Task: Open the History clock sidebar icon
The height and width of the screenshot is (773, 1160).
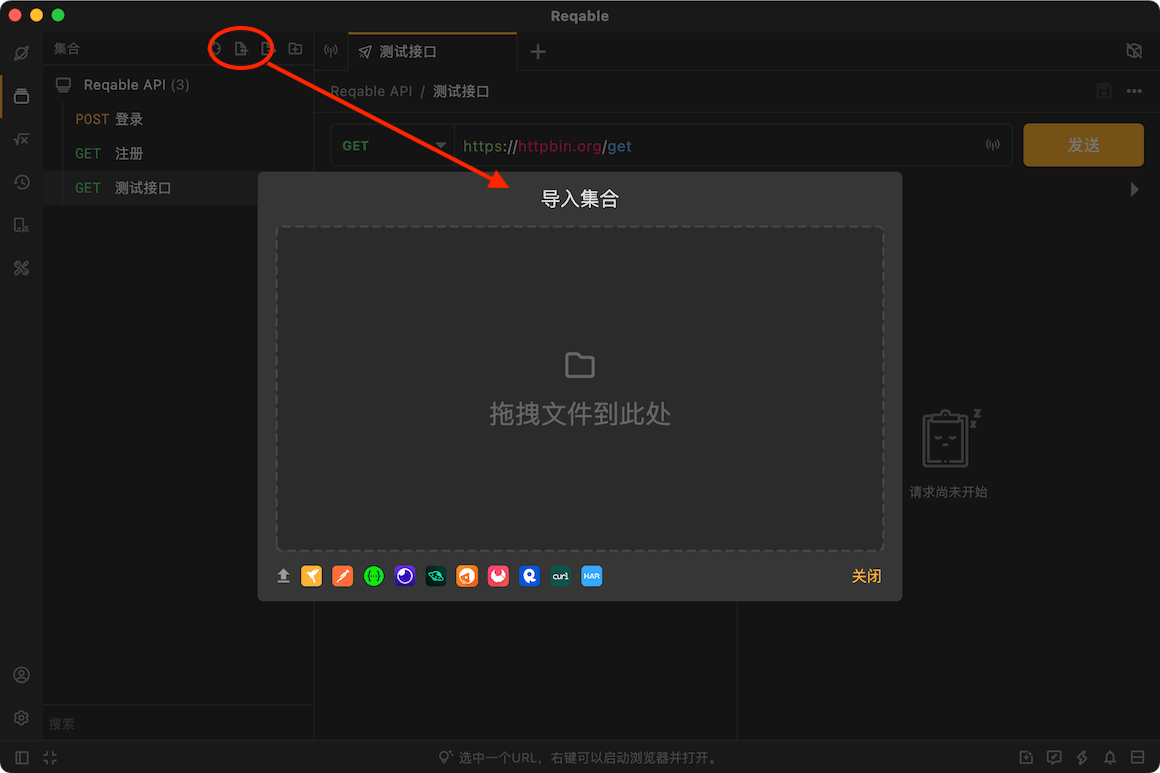Action: pos(21,182)
